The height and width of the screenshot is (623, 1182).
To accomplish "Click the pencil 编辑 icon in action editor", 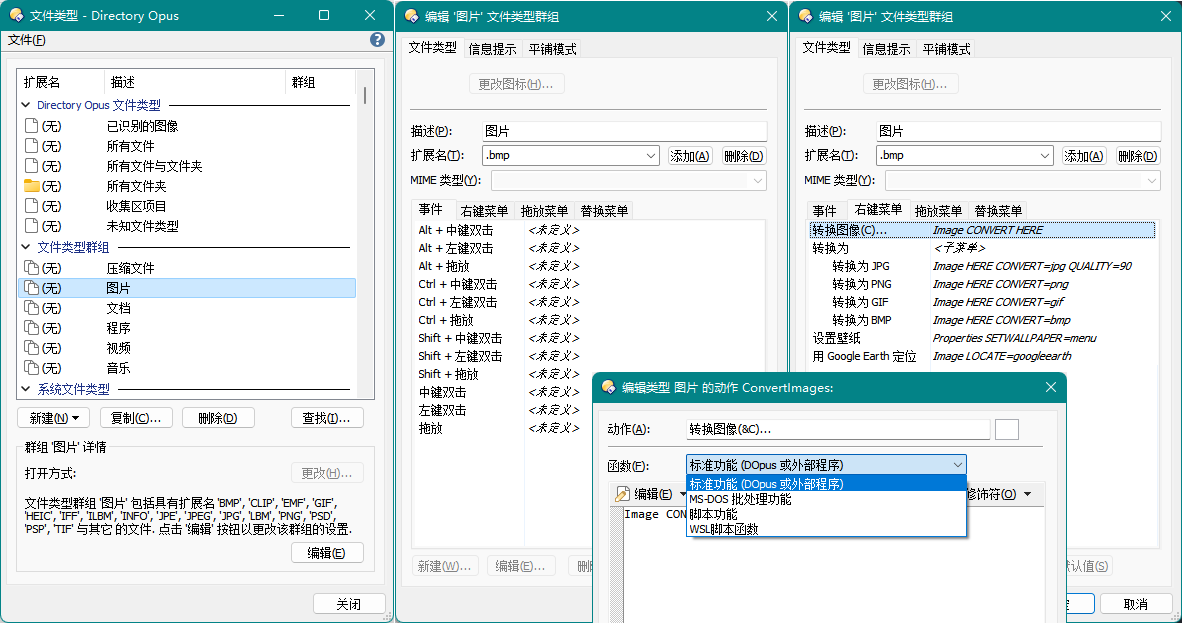I will tap(622, 494).
